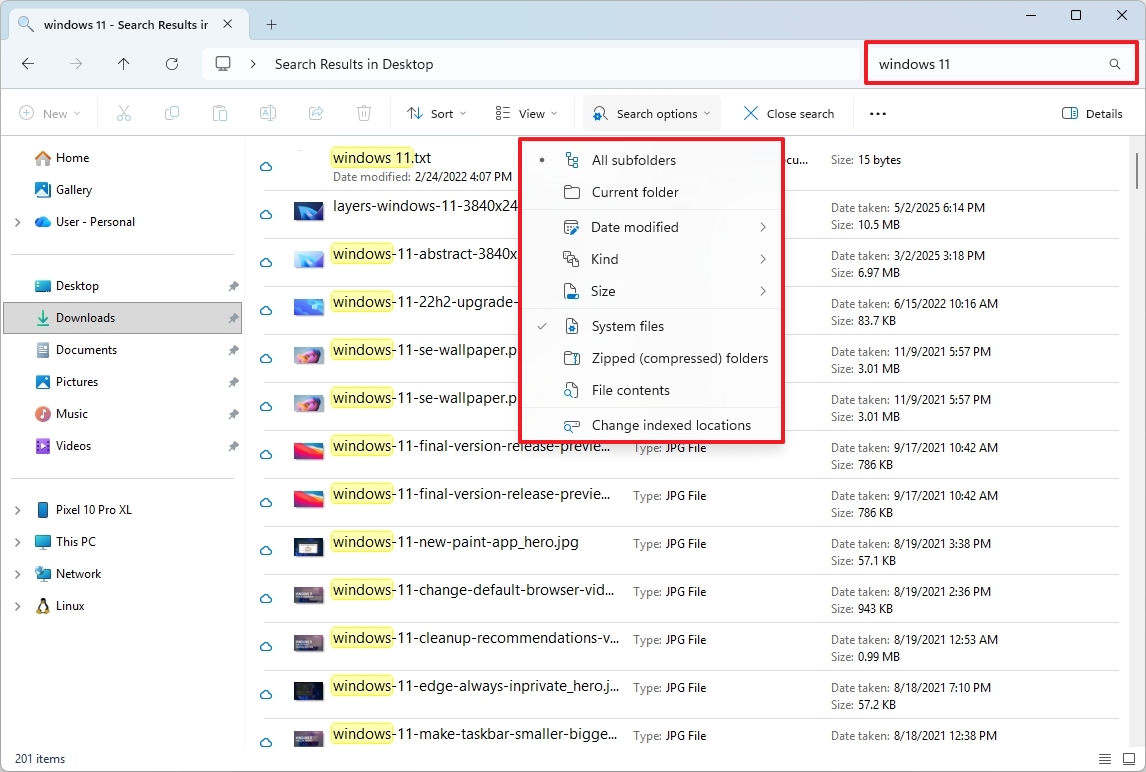The width and height of the screenshot is (1146, 772).
Task: Select the Paste icon
Action: coord(219,113)
